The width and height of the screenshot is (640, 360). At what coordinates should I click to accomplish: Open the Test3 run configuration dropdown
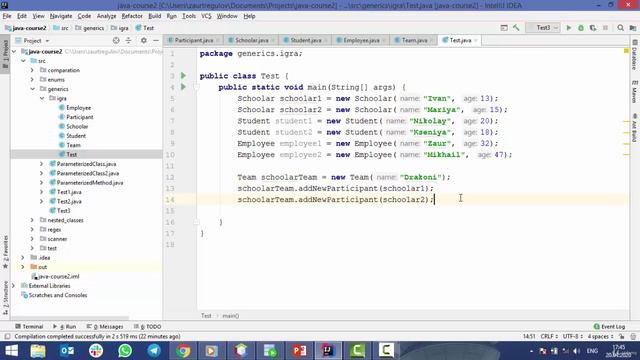(543, 28)
